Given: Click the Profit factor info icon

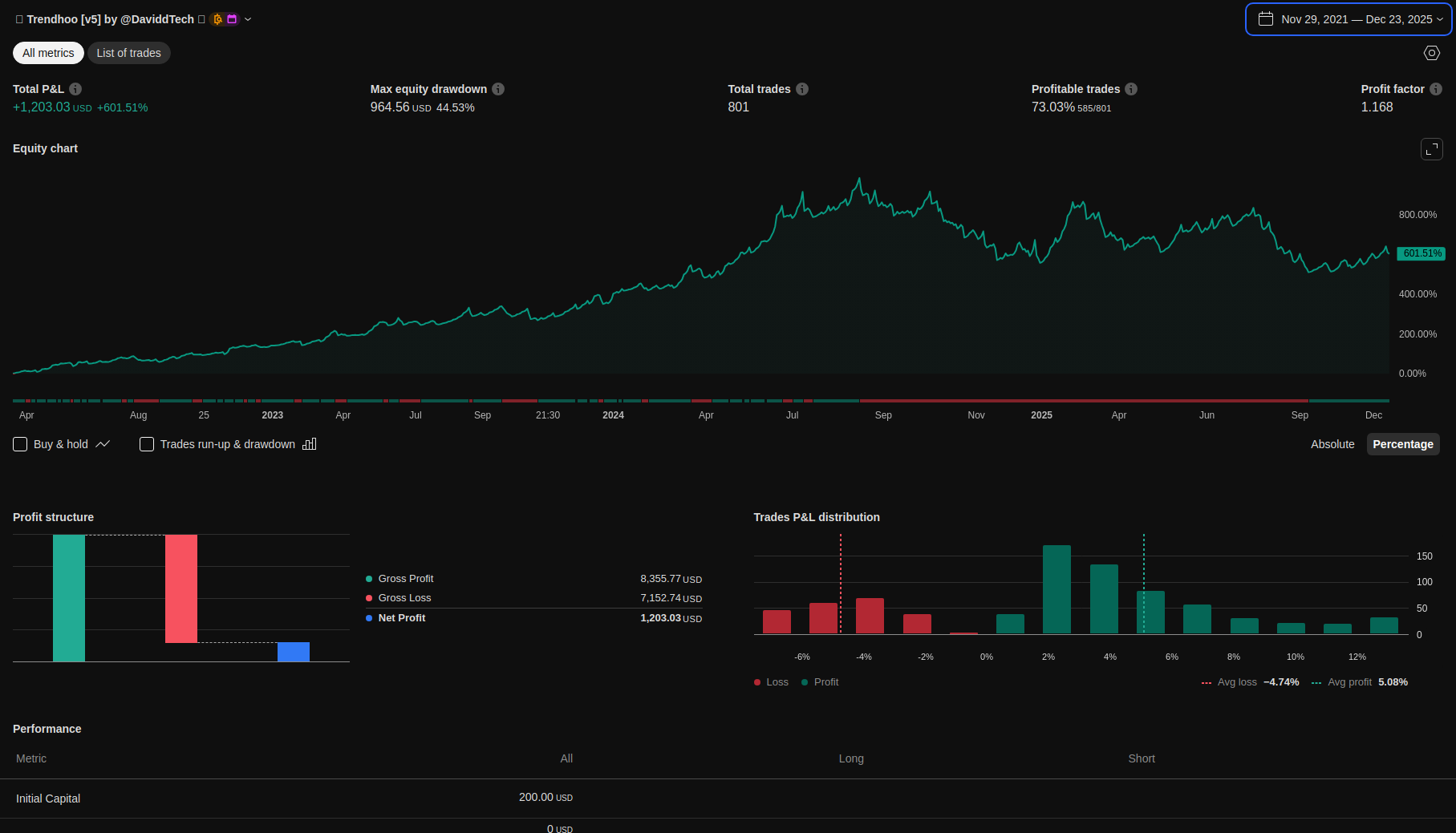Looking at the screenshot, I should tap(1436, 89).
